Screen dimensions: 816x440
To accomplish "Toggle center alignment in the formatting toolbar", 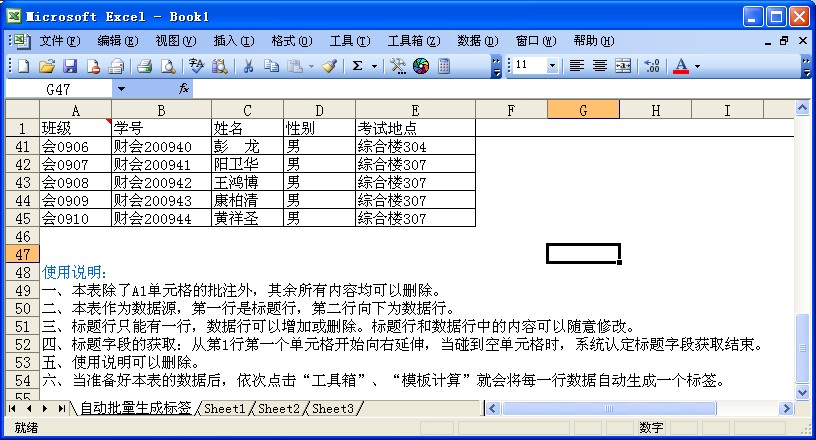I will tap(600, 66).
